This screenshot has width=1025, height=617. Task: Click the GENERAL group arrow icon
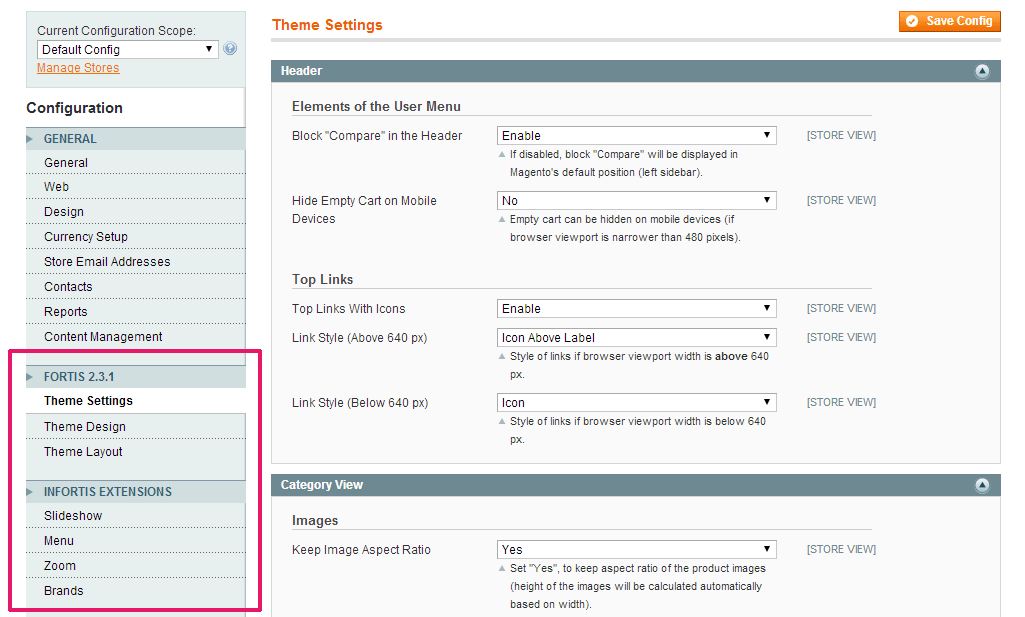(x=30, y=139)
